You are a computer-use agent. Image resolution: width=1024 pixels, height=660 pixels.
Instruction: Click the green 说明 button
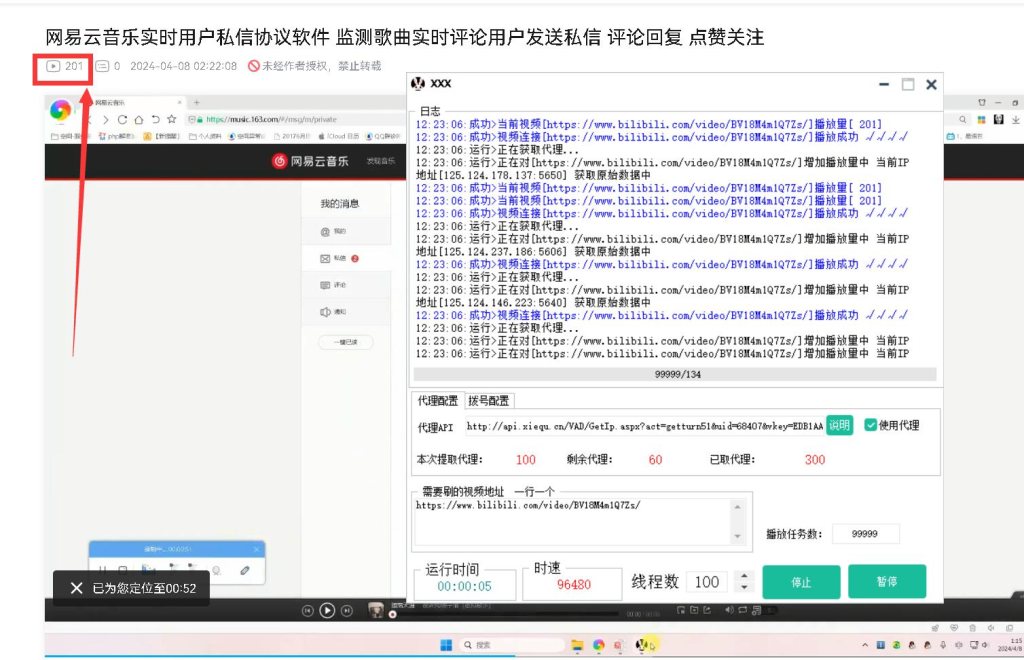click(x=839, y=426)
